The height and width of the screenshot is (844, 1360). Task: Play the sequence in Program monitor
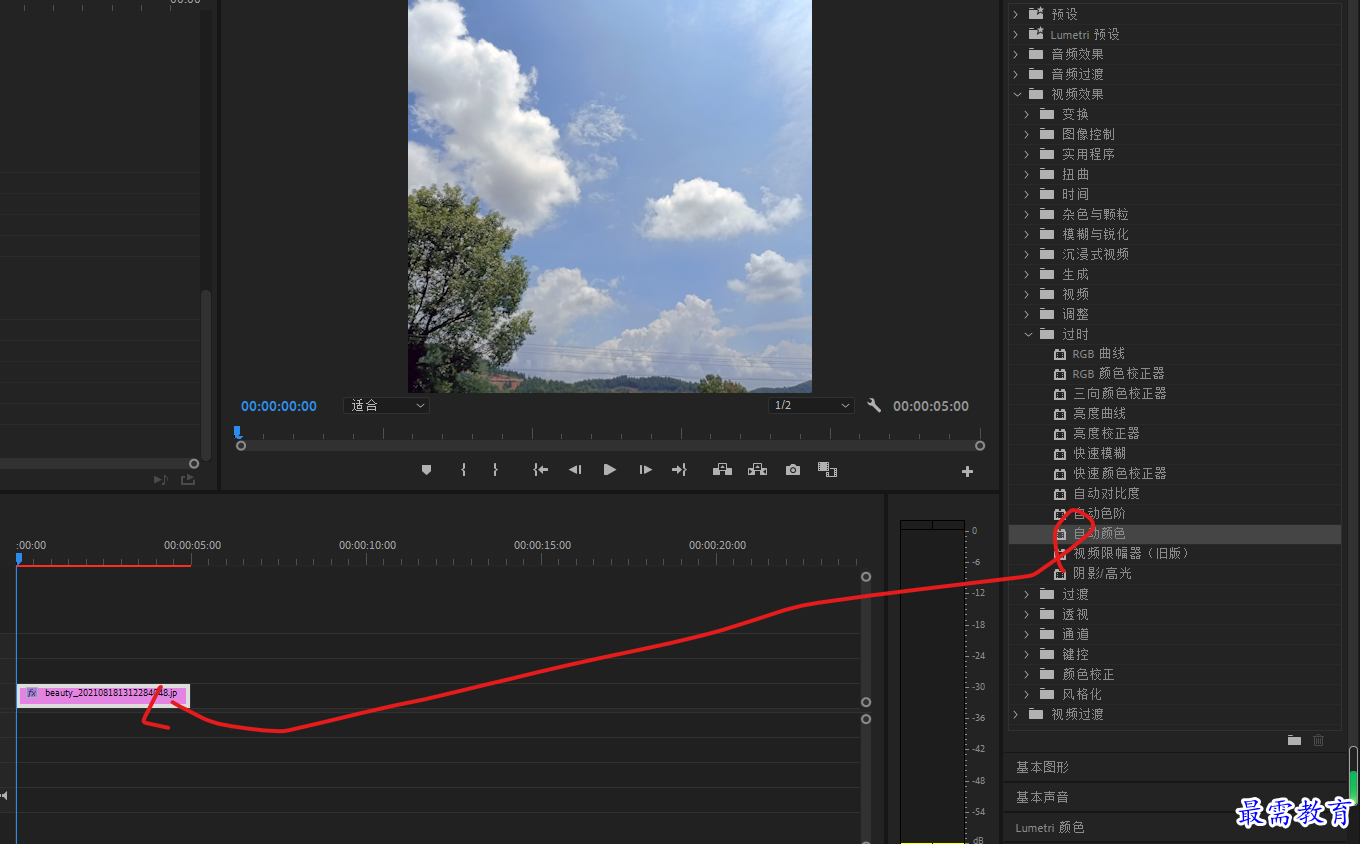click(610, 470)
